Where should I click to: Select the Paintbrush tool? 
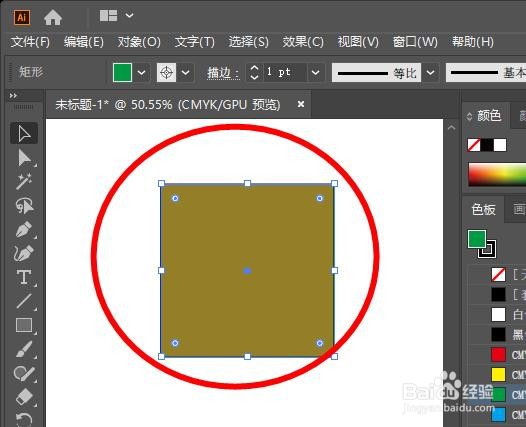tap(24, 349)
